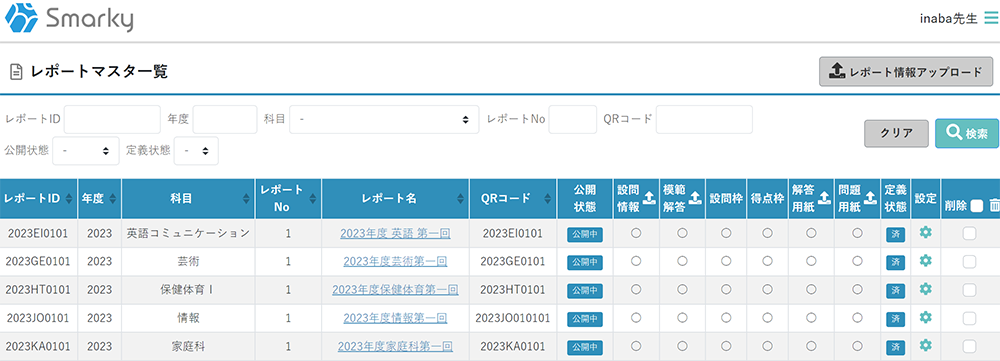Click upload icon in 問題用紙 column header
The width and height of the screenshot is (1000, 361).
[871, 198]
